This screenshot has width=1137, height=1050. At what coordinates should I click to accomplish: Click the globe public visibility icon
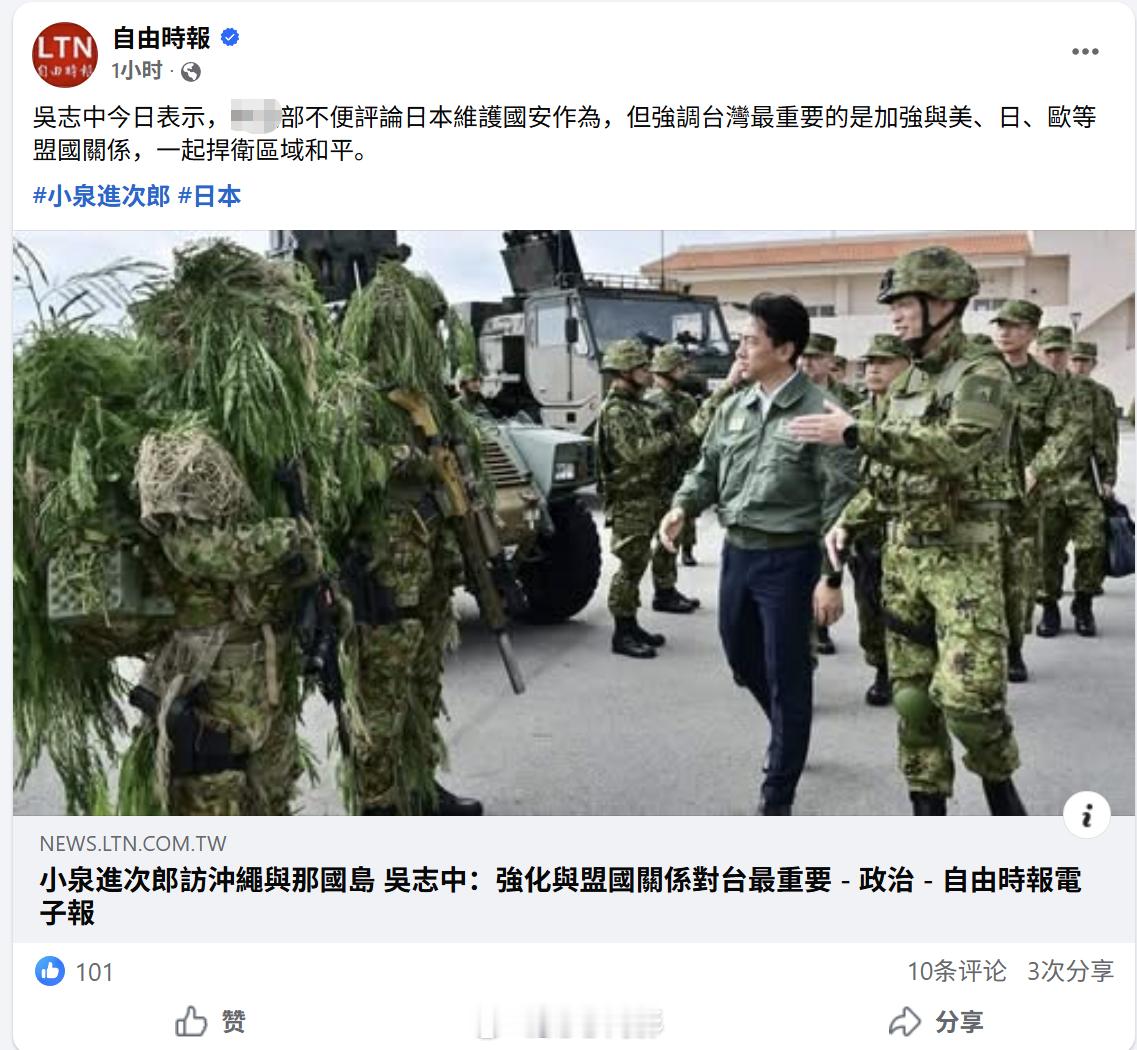point(191,72)
